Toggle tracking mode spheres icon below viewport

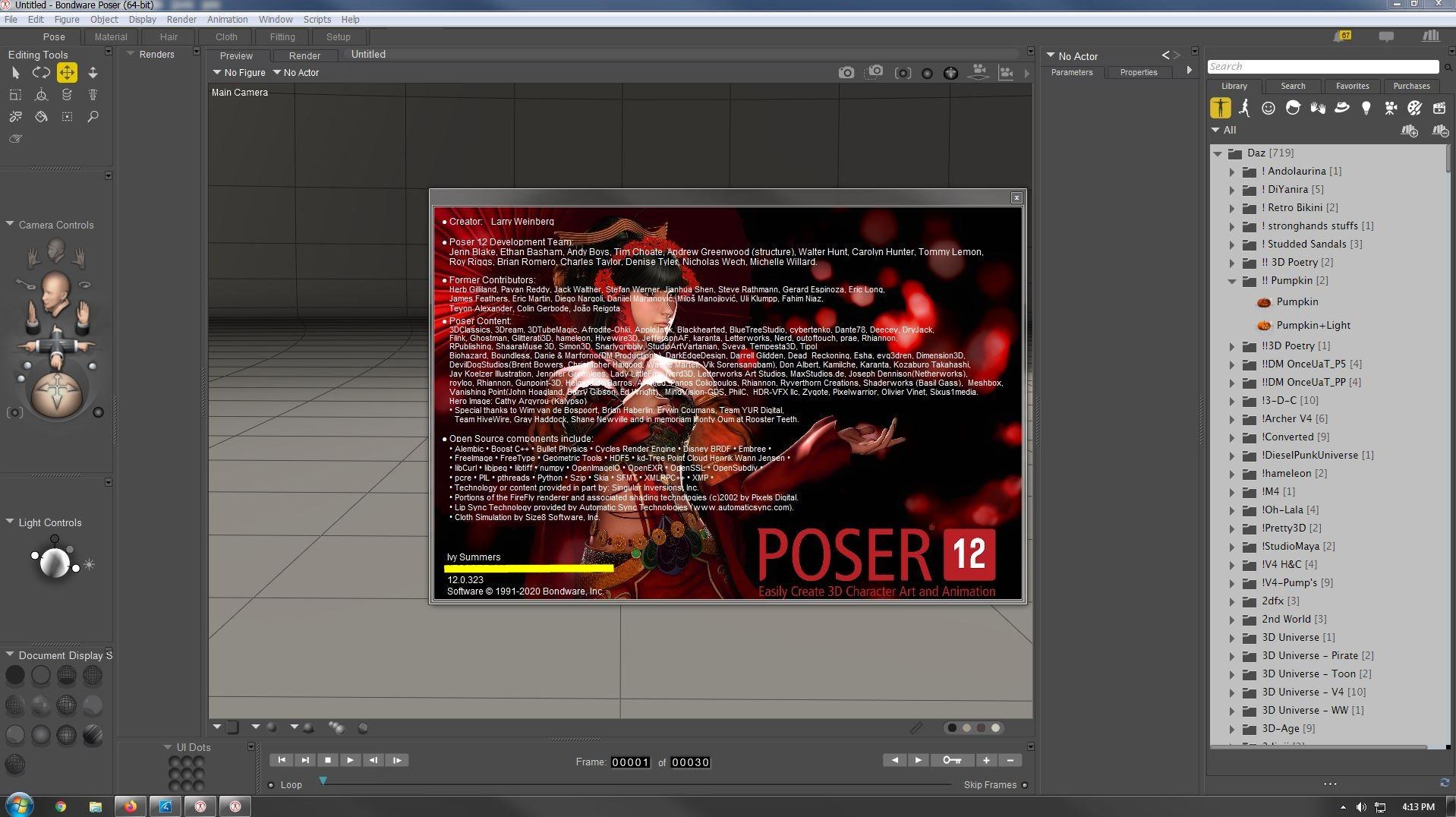tap(336, 727)
